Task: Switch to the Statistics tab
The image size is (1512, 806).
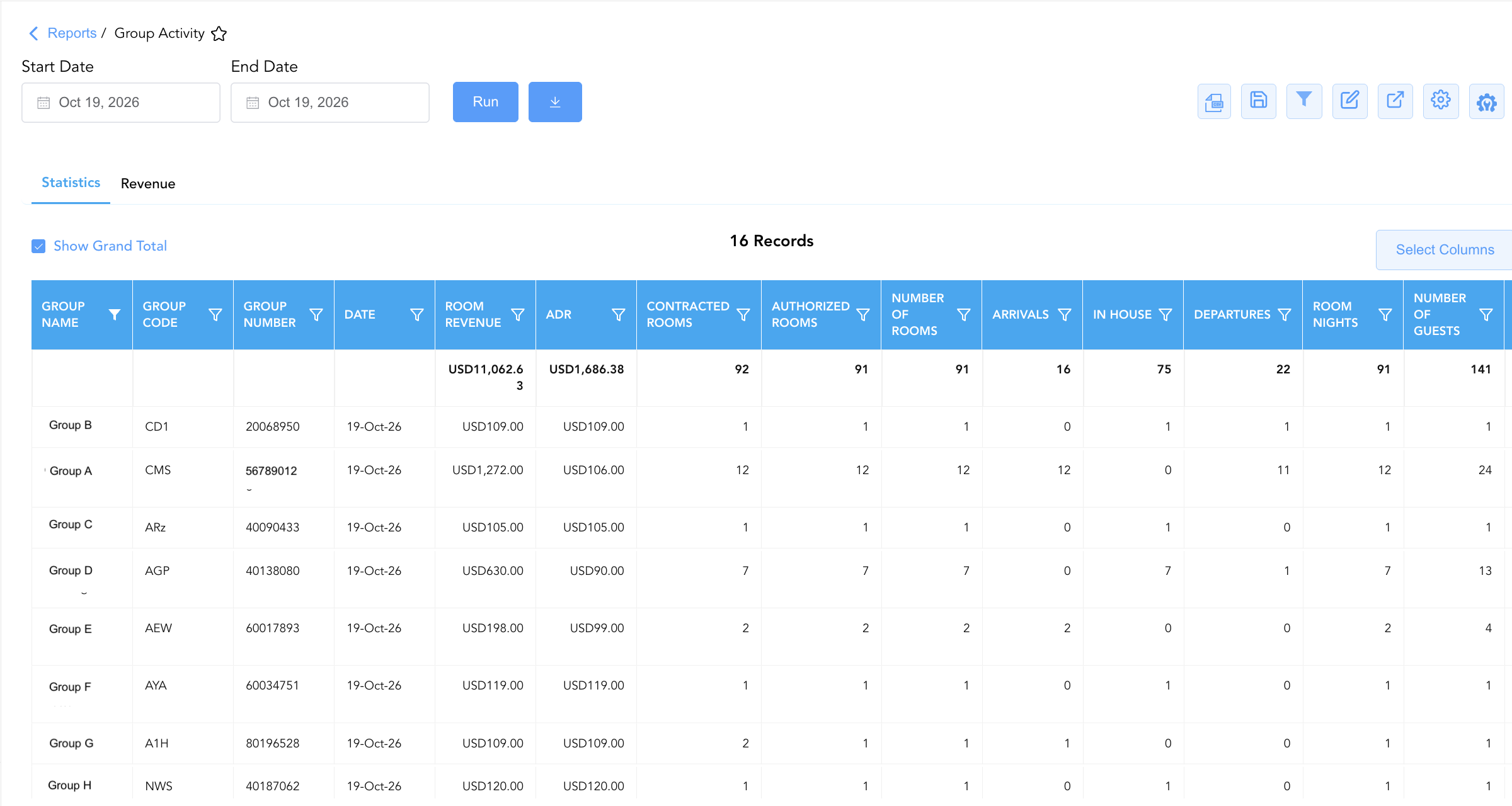Action: [x=71, y=183]
